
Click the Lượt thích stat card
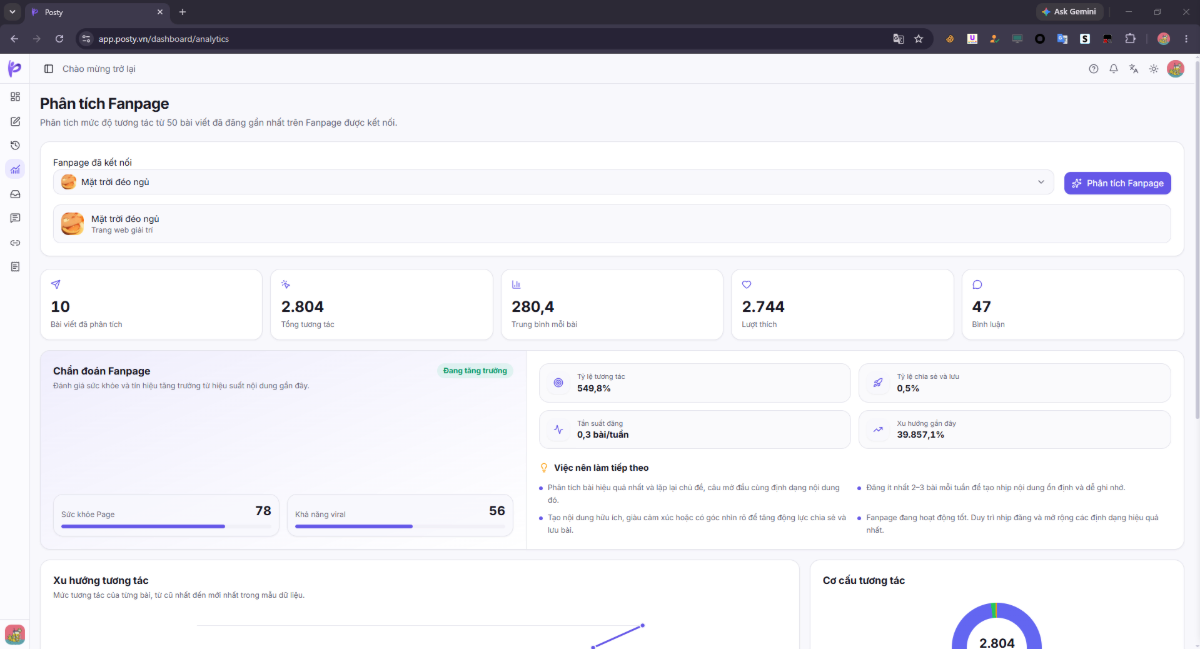[842, 305]
